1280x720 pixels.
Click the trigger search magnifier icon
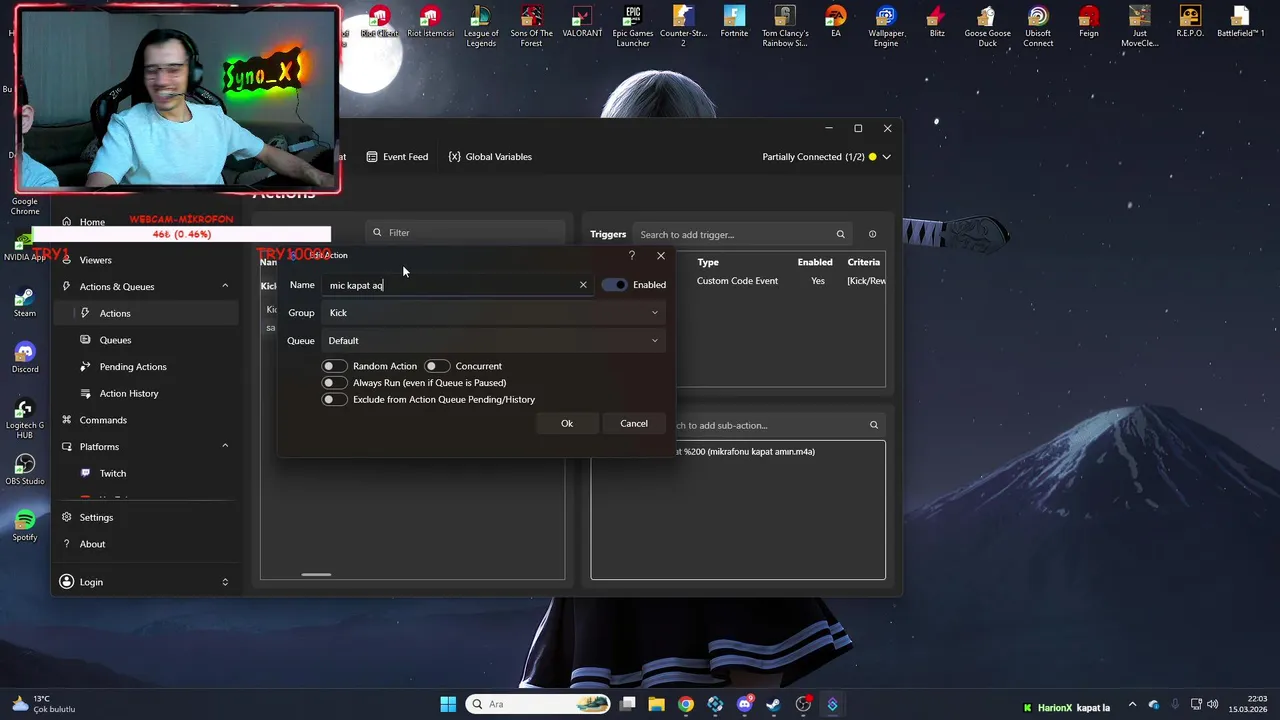[840, 234]
